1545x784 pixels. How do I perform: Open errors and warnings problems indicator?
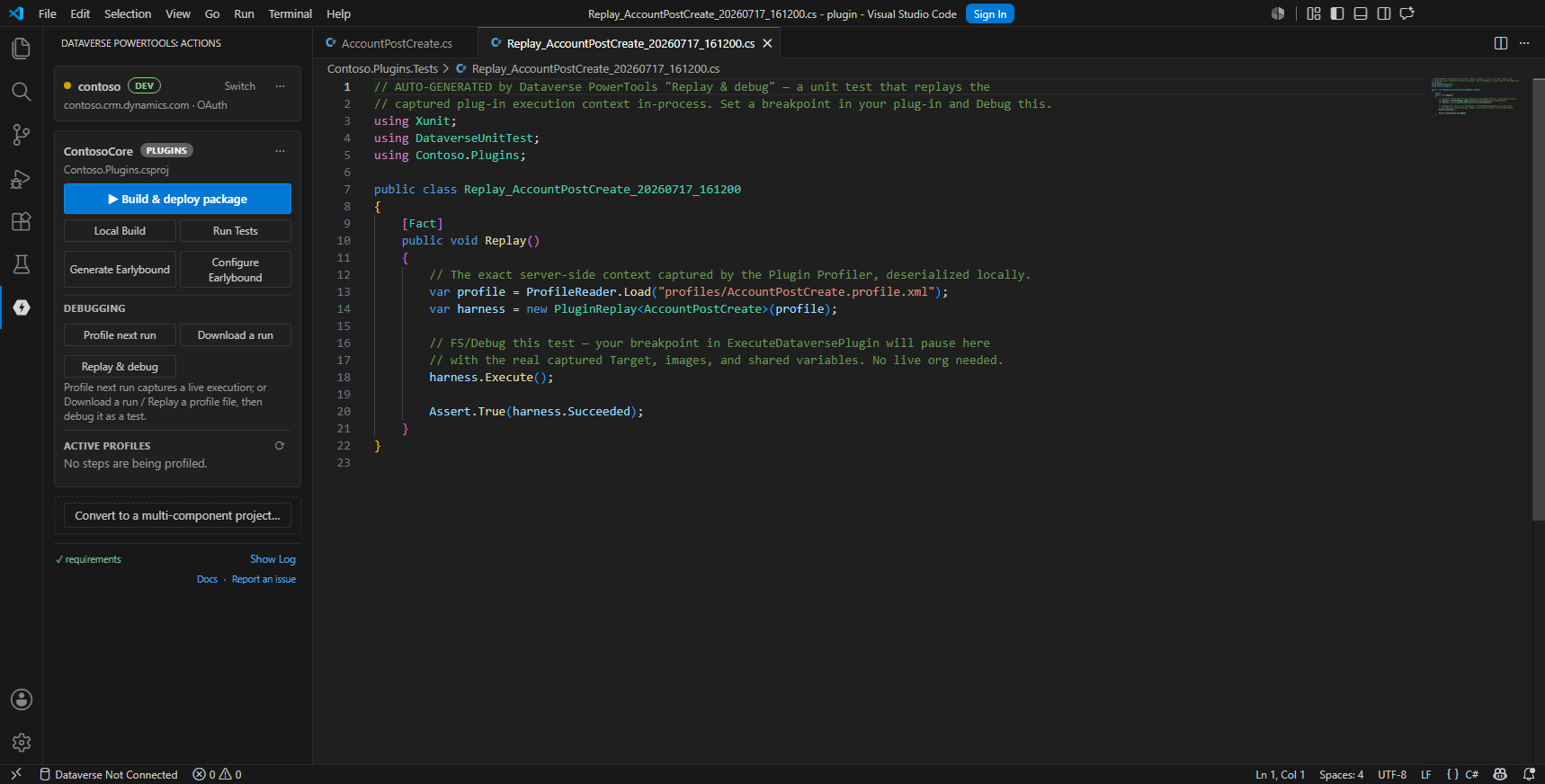tap(217, 774)
